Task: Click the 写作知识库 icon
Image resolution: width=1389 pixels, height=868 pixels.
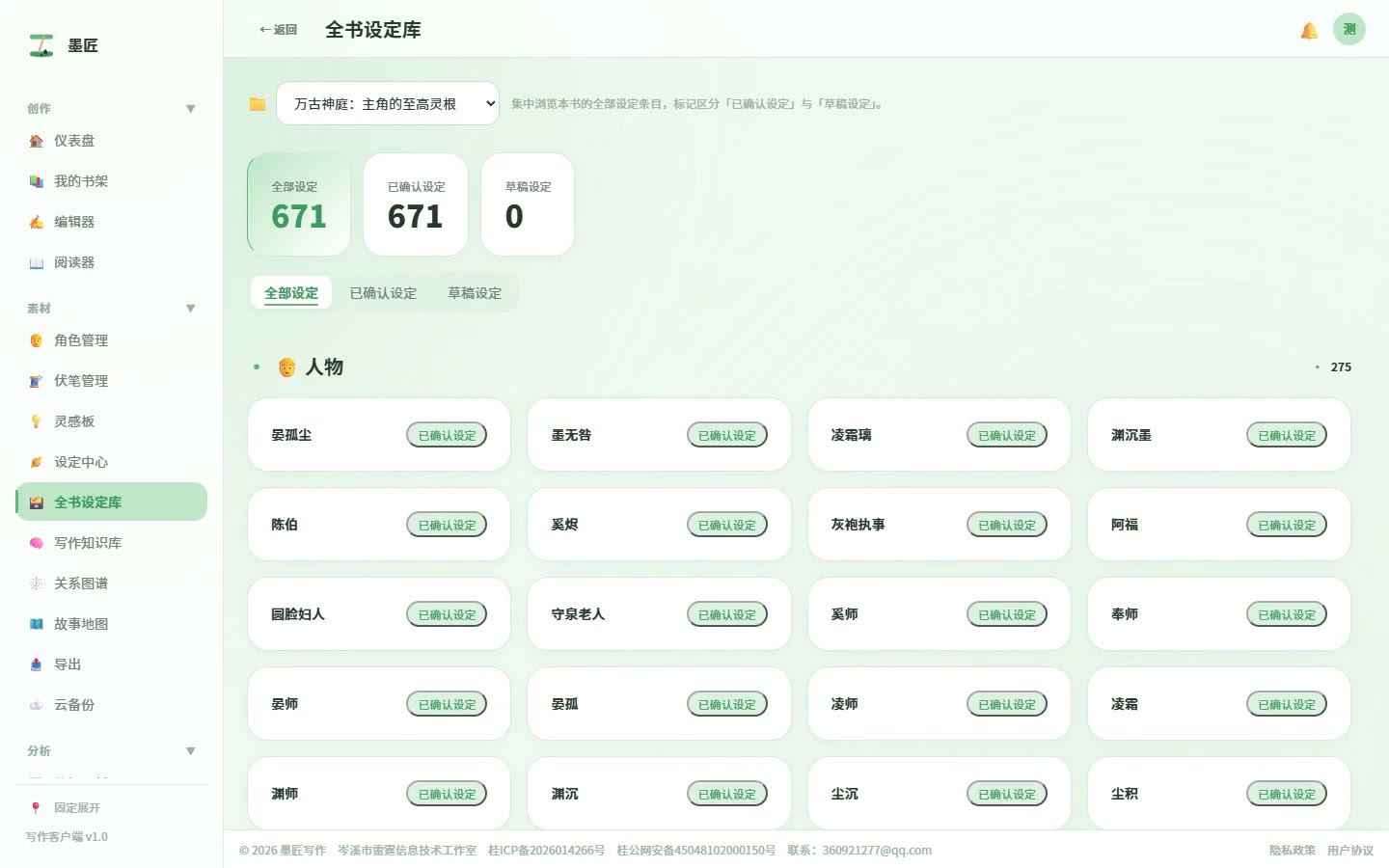Action: pyautogui.click(x=36, y=543)
